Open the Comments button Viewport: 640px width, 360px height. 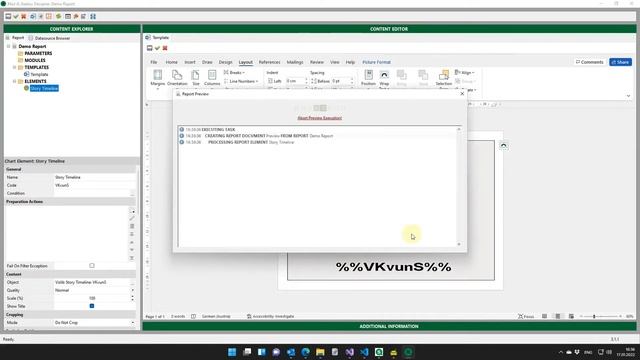(589, 62)
